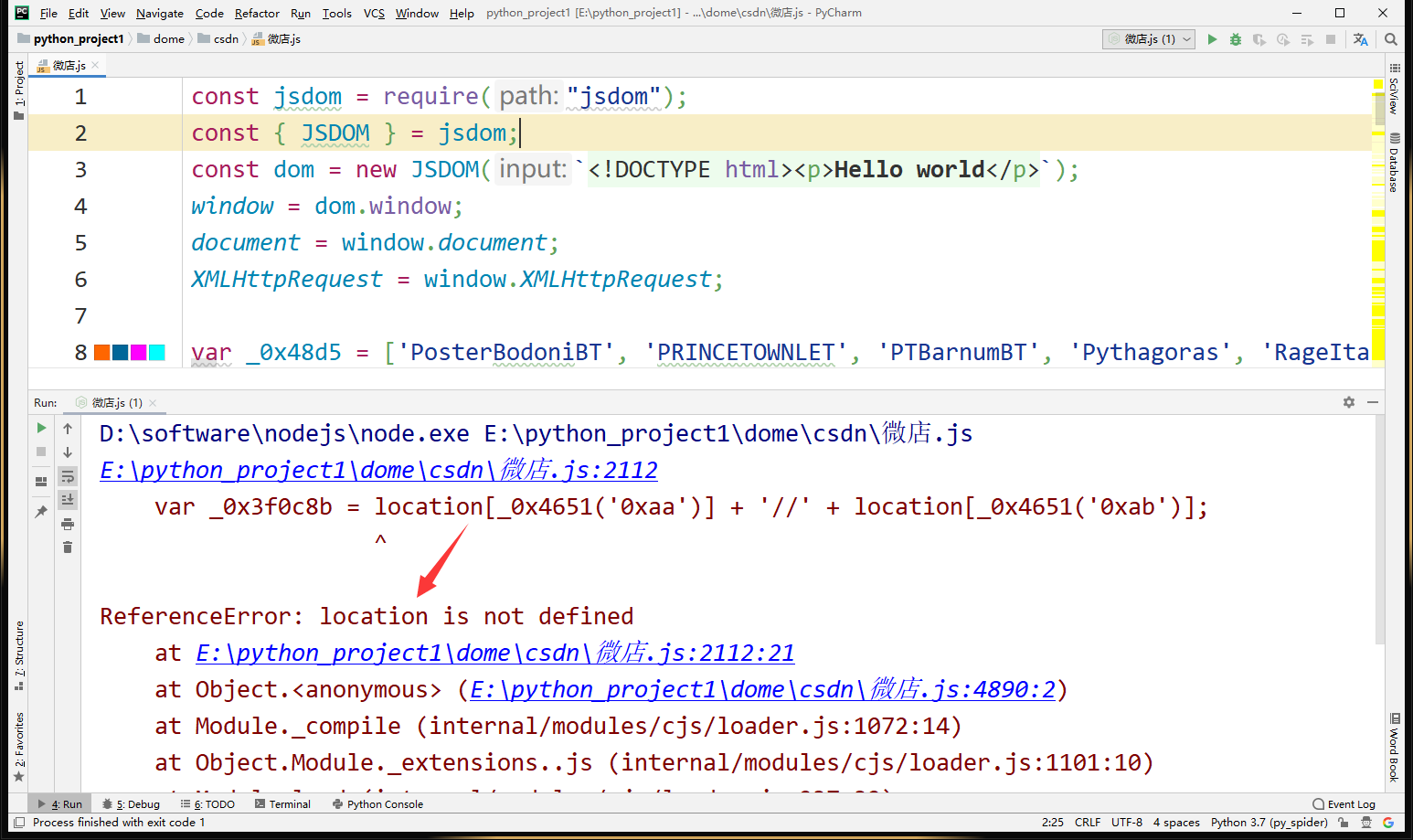Start debugging with the green bug icon
The width and height of the screenshot is (1413, 840).
1236,39
